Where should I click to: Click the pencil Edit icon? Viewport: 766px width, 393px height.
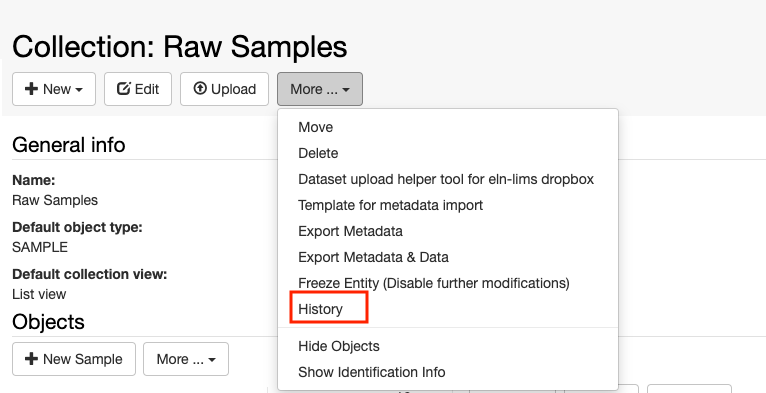click(x=124, y=88)
